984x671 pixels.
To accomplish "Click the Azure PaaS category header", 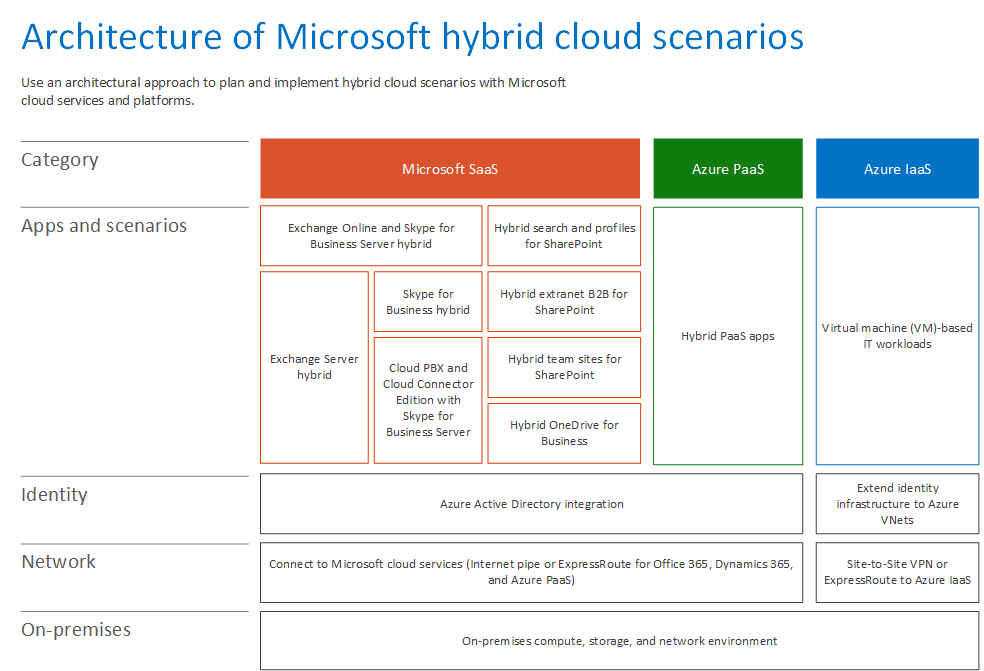I will click(728, 169).
